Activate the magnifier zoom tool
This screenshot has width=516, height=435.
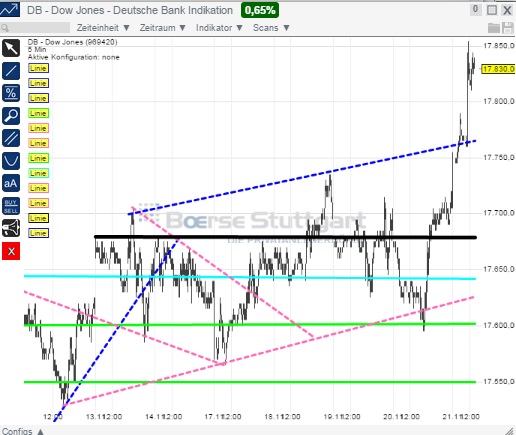11,116
